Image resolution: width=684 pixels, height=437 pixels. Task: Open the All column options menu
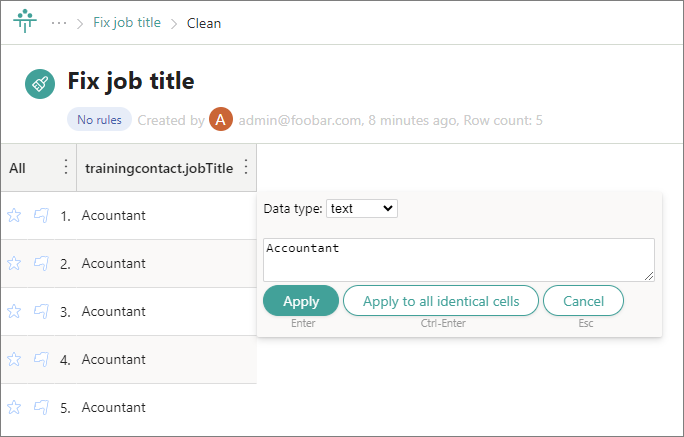[x=66, y=168]
